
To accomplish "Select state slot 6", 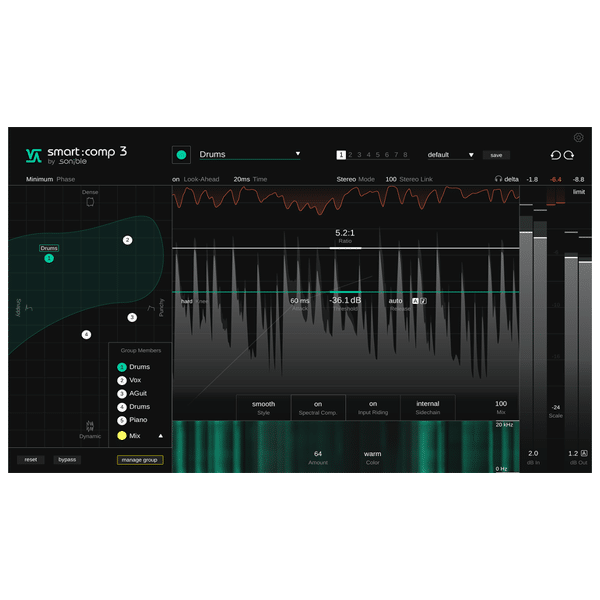I will 387,155.
